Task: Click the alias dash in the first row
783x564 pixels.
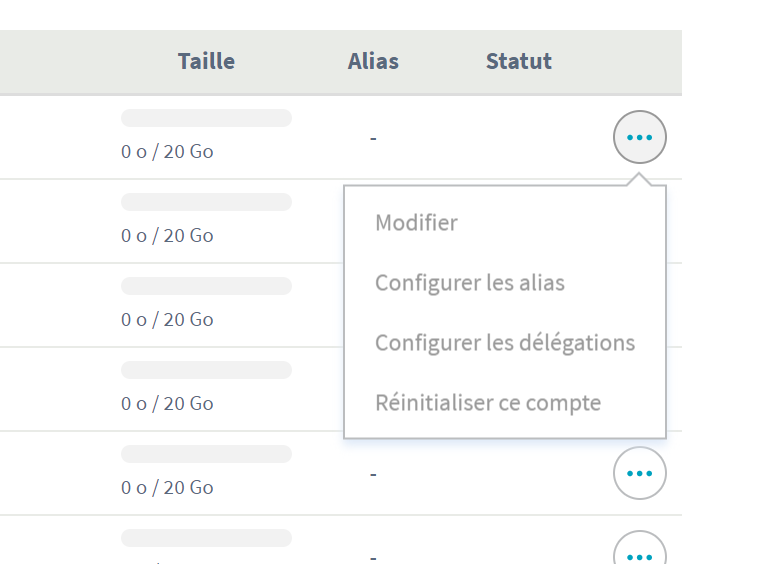Action: (x=373, y=137)
